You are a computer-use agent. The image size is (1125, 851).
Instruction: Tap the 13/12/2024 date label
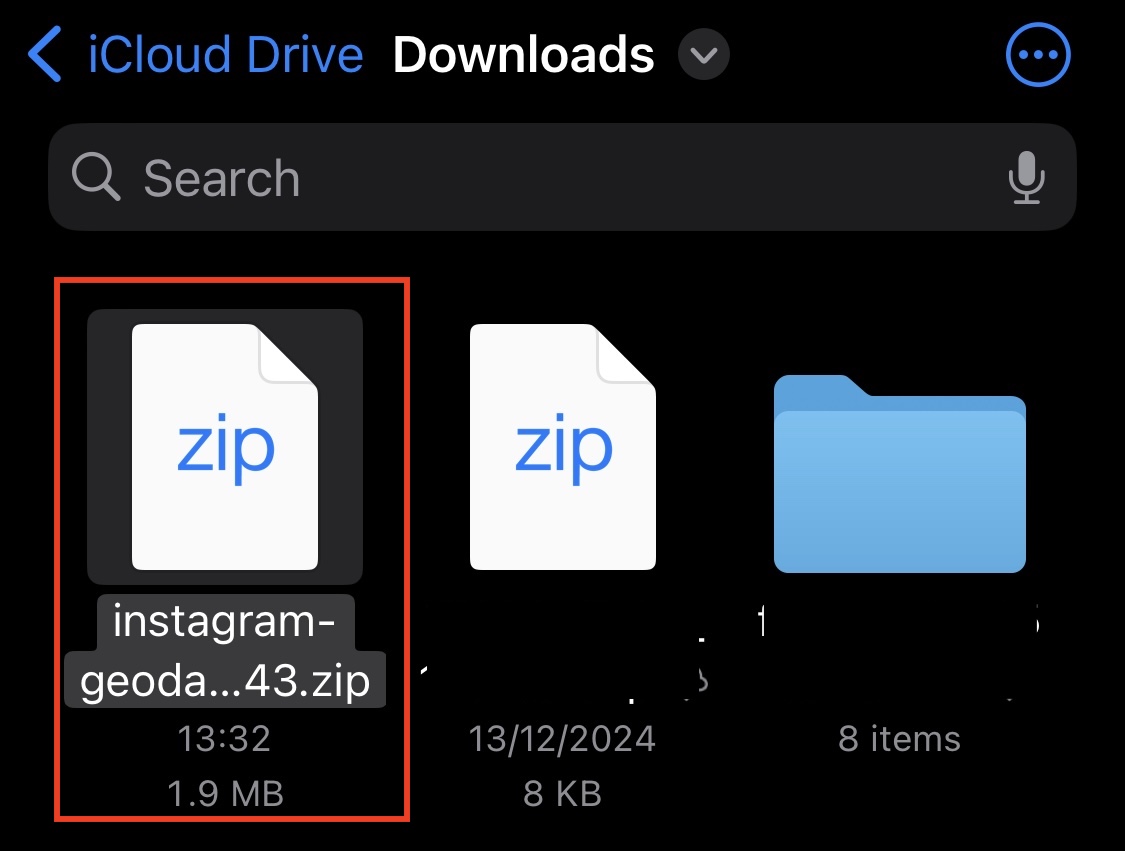[x=562, y=739]
